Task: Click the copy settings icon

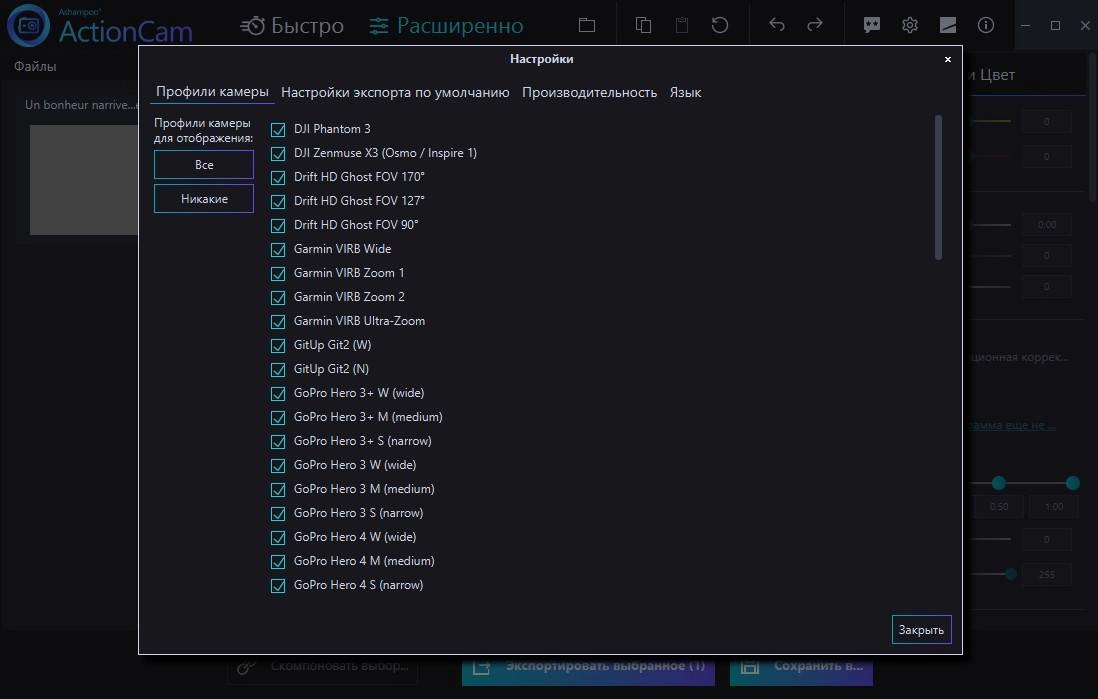Action: point(643,25)
